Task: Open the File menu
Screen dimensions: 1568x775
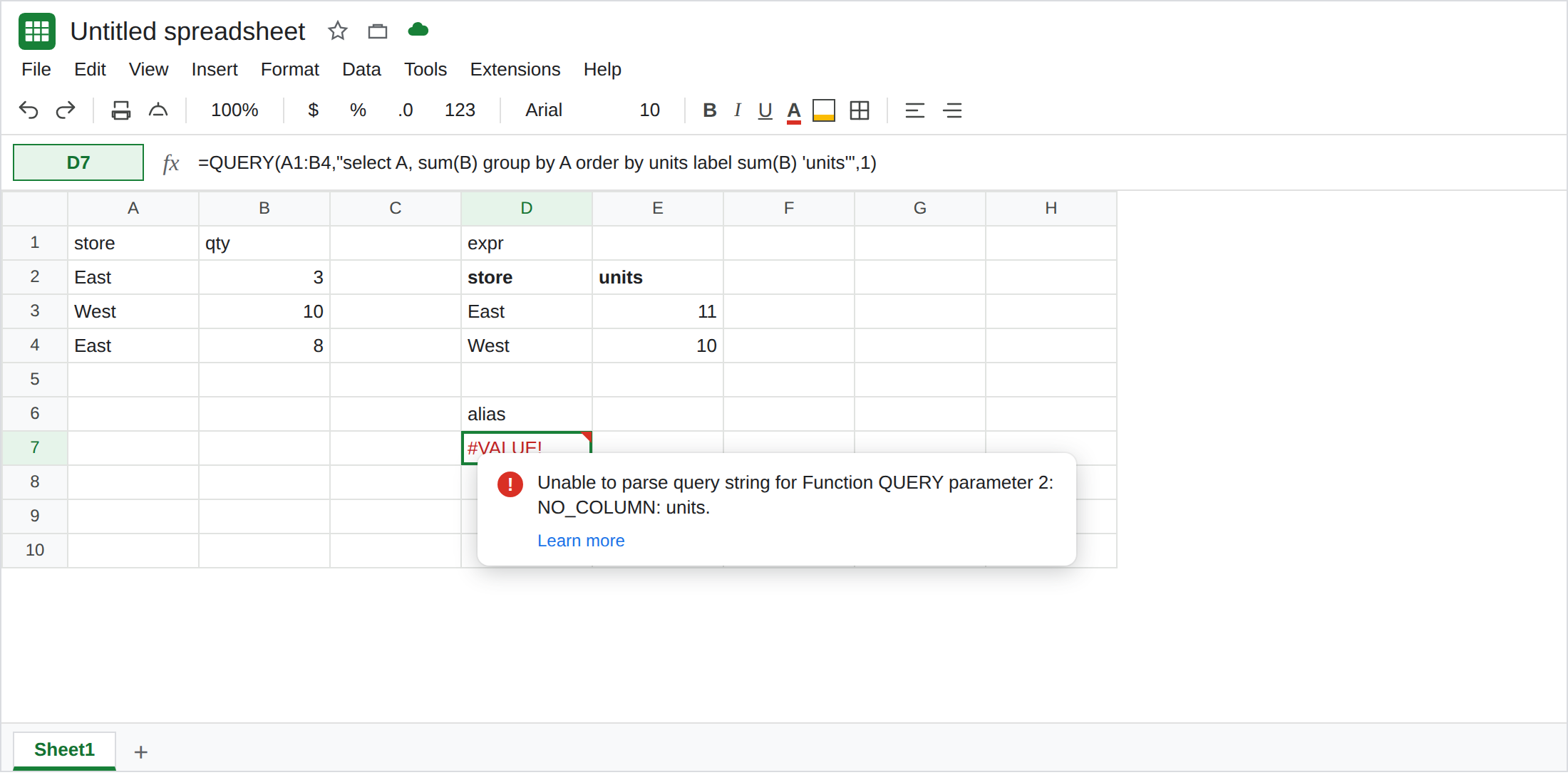Action: (x=36, y=69)
